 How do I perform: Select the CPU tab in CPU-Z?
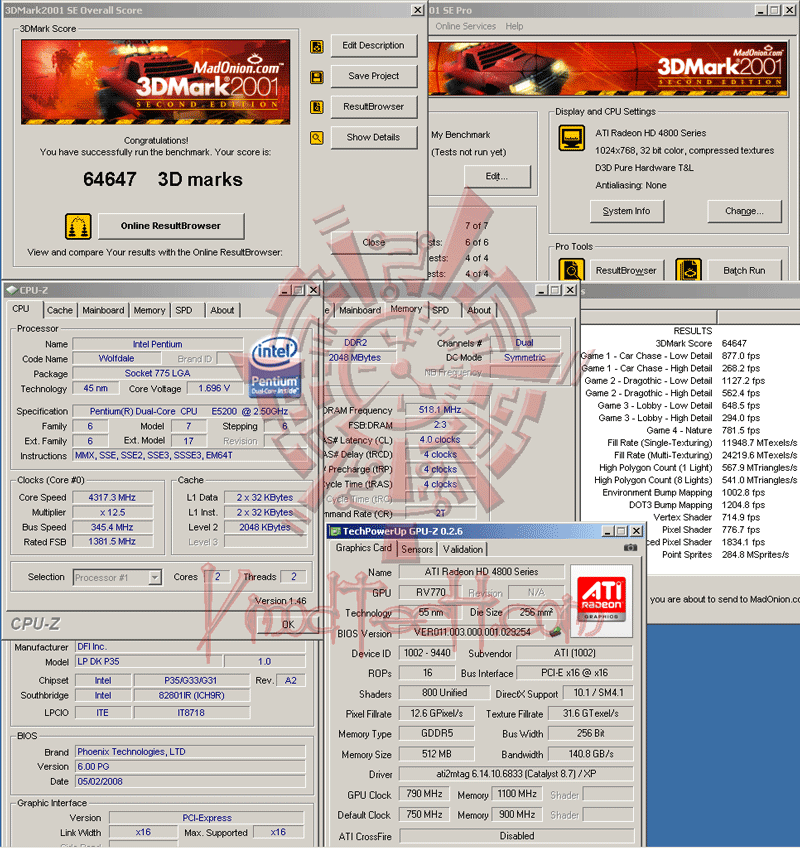(21, 309)
